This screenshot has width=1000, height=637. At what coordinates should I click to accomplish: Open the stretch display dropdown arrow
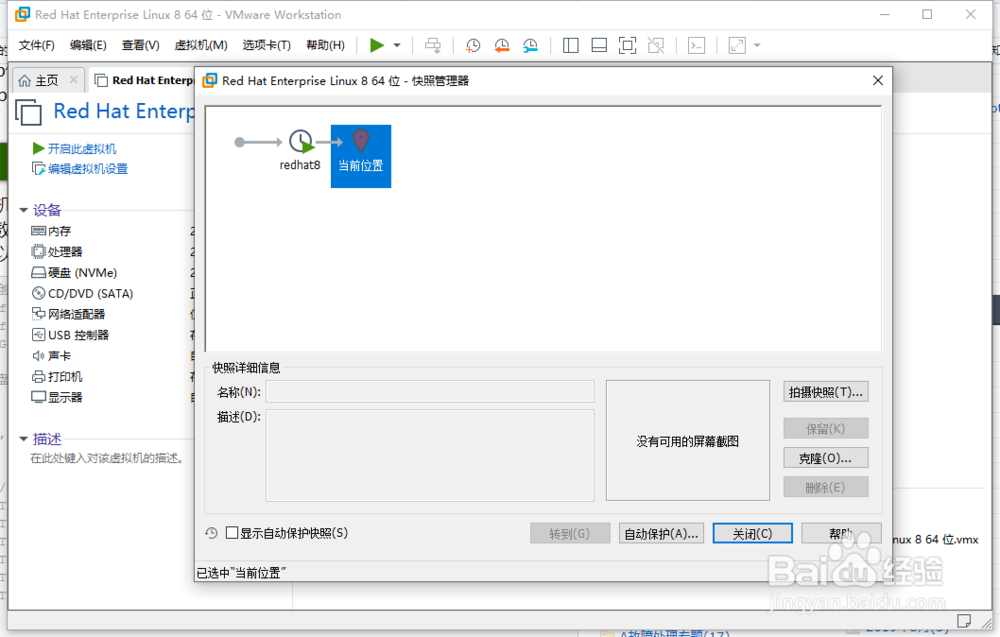[757, 45]
